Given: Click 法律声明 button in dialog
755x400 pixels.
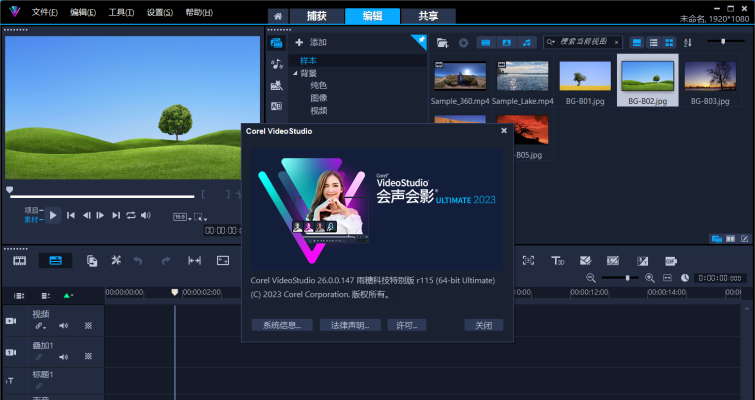Looking at the screenshot, I should tap(350, 325).
